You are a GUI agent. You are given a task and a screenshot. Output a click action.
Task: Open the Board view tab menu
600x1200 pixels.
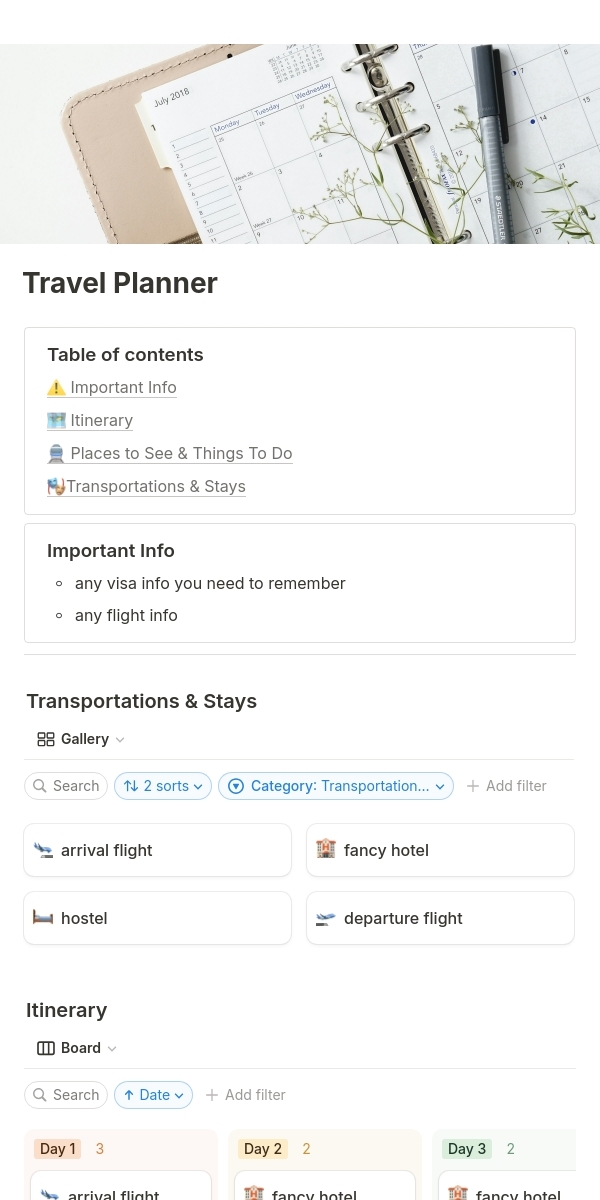[81, 1049]
